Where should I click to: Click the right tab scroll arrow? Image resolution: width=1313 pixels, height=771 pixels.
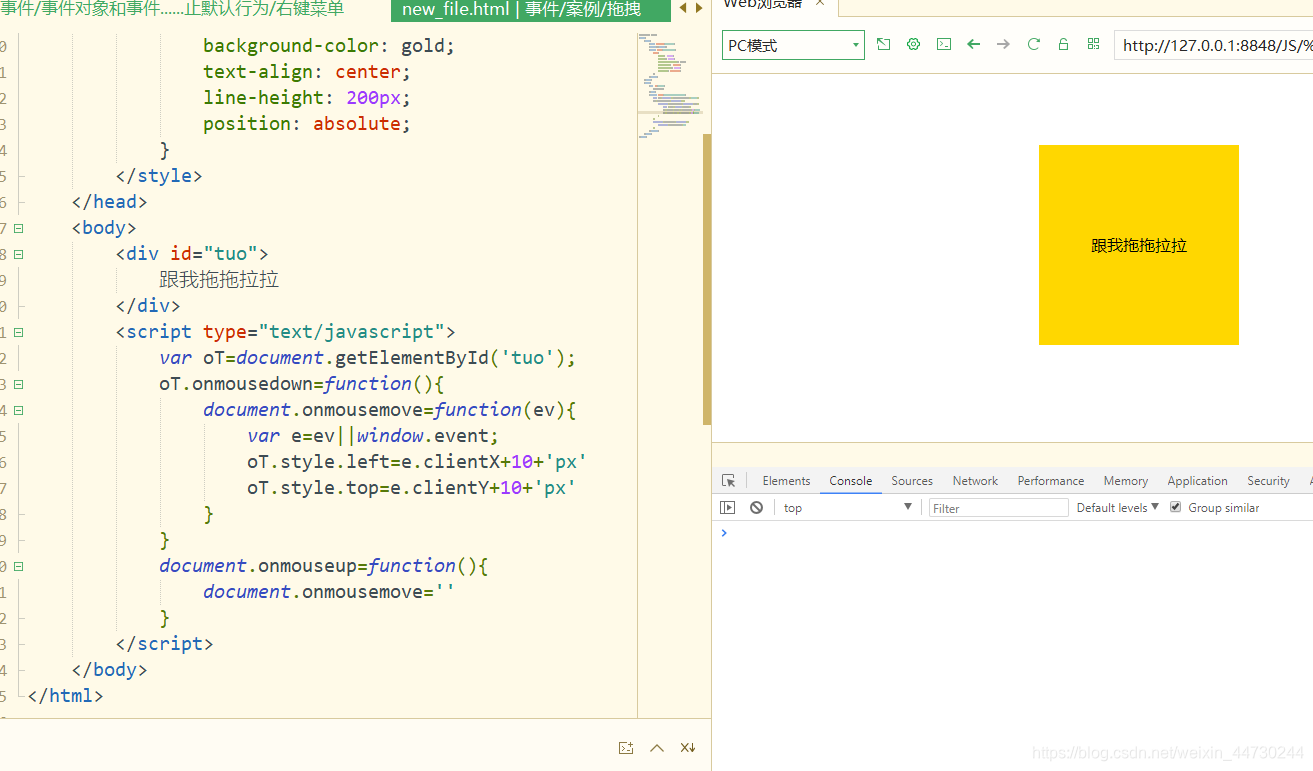tap(698, 8)
